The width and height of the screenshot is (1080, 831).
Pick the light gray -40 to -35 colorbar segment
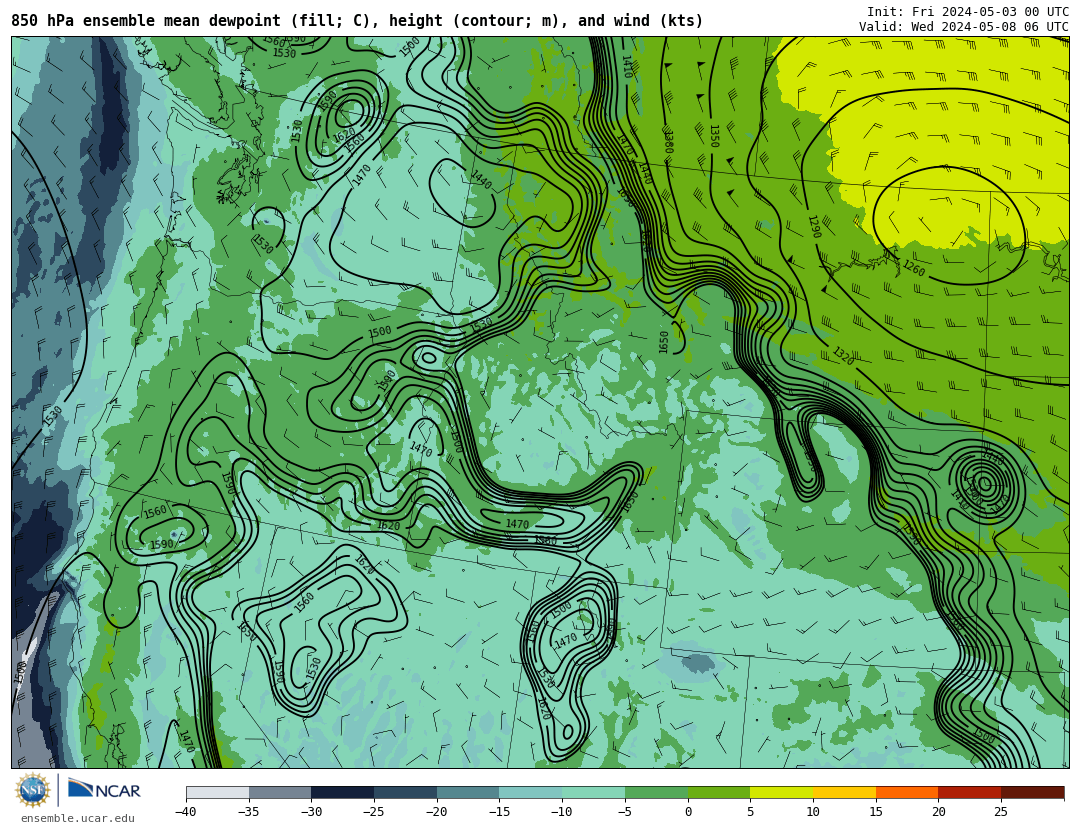tap(218, 792)
